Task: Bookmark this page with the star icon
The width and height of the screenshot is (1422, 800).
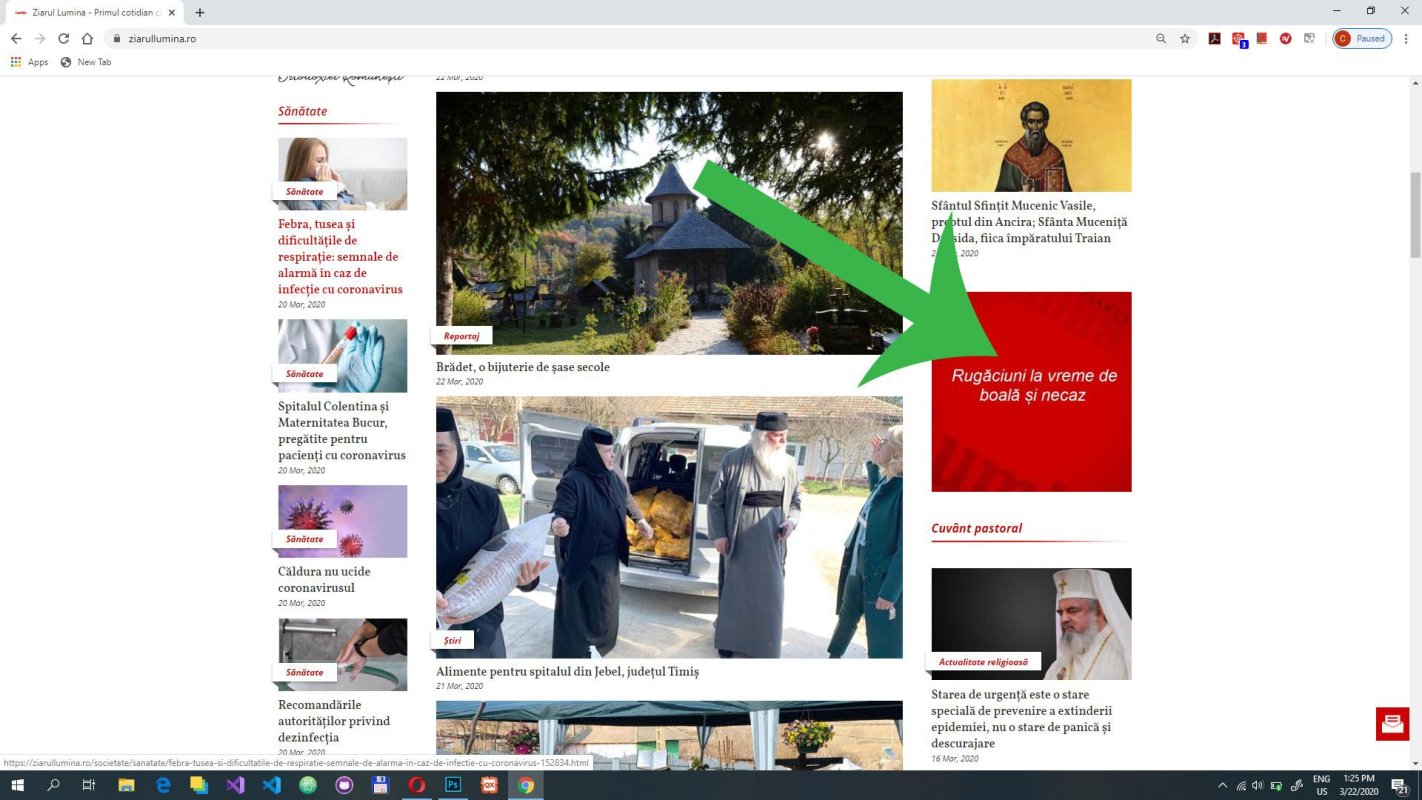Action: pyautogui.click(x=1185, y=38)
